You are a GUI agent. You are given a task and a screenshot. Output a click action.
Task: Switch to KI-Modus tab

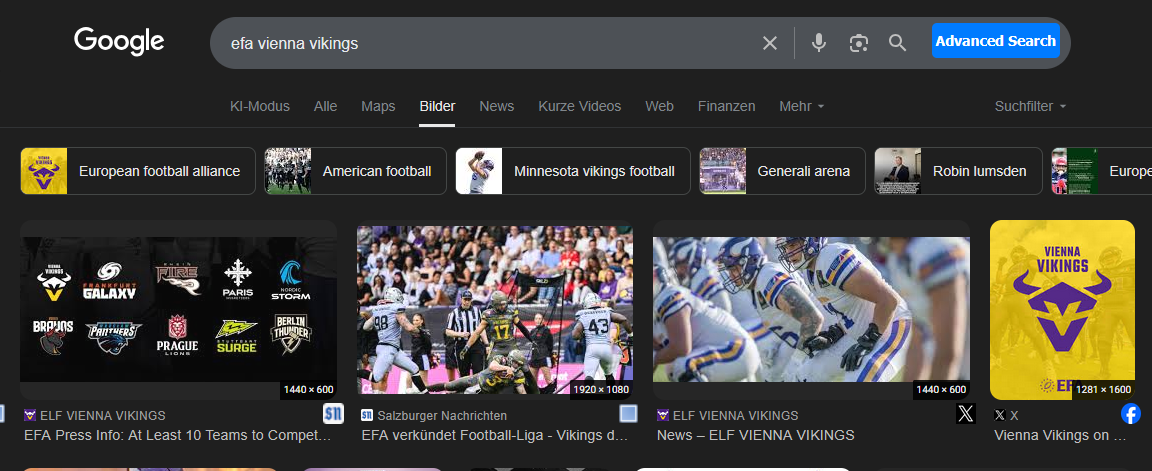260,107
